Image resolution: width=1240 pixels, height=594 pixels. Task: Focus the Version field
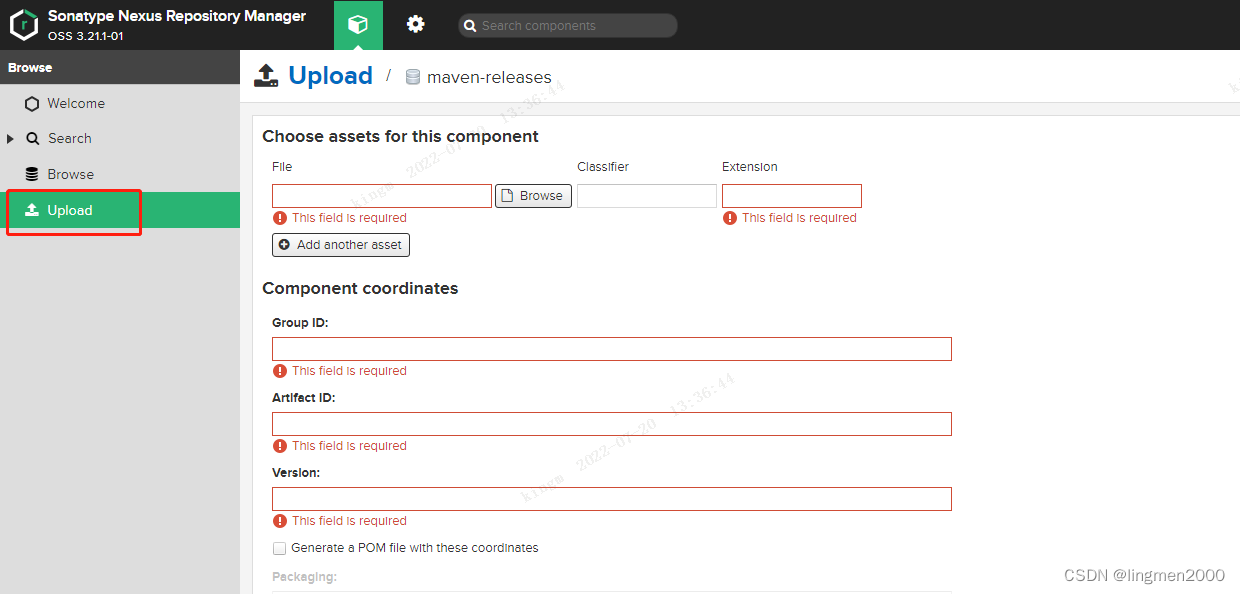coord(612,499)
